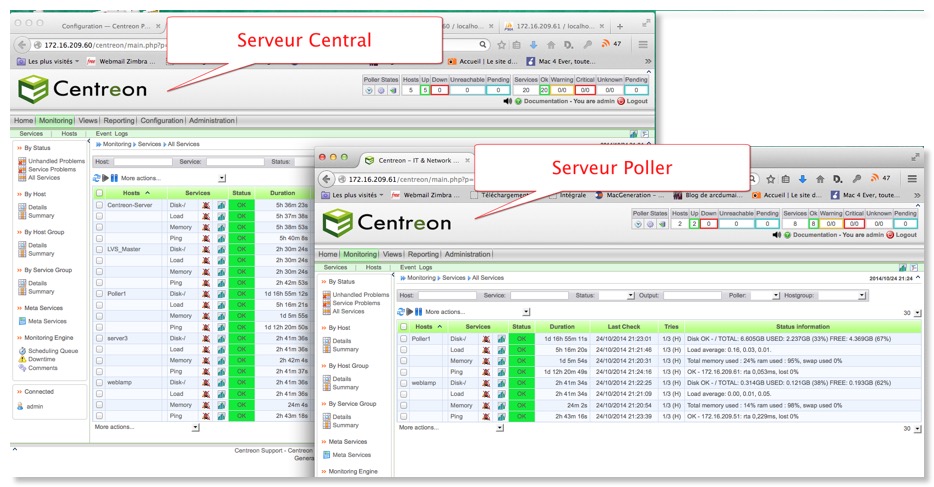
Task: Tick checkbox for webiamp Ping row in Poller window
Action: coord(404,417)
